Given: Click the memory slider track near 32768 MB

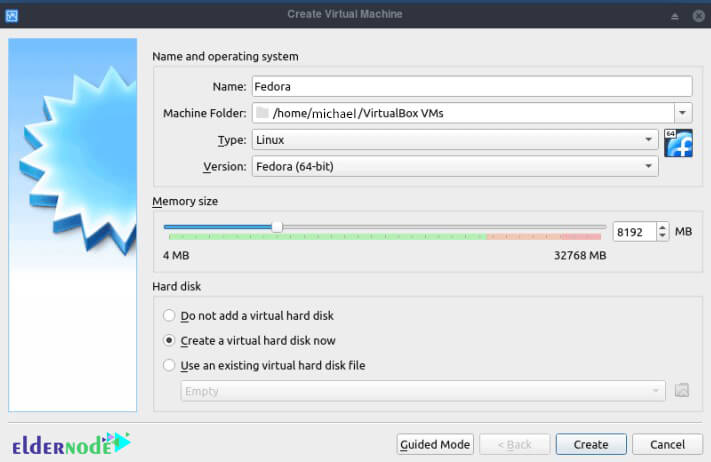Looking at the screenshot, I should point(601,227).
